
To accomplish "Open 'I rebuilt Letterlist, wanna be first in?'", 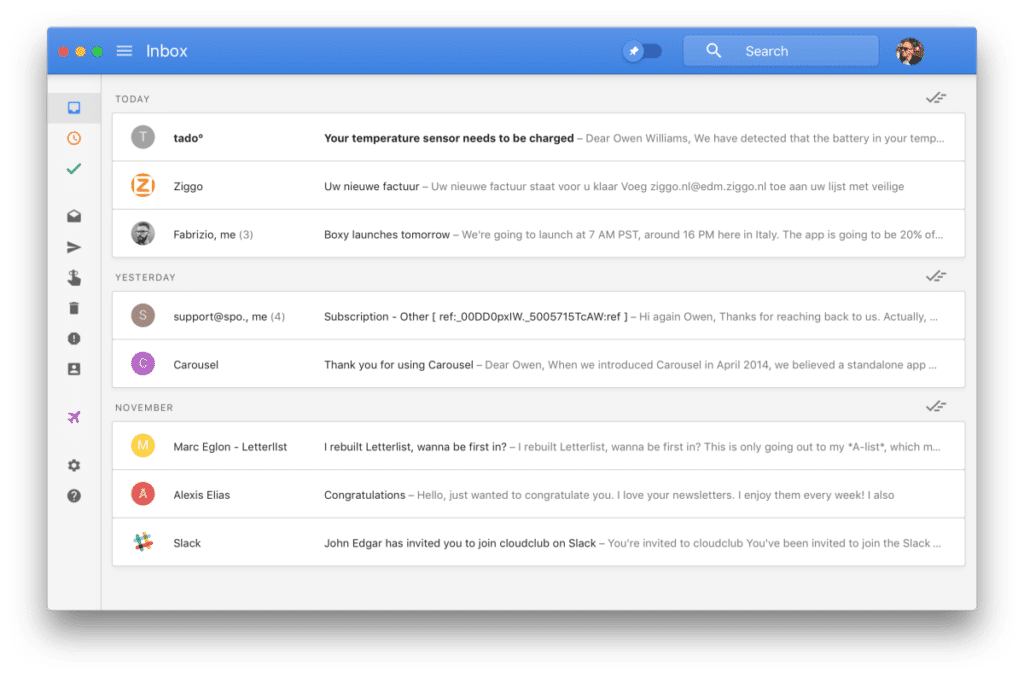I will [x=538, y=446].
